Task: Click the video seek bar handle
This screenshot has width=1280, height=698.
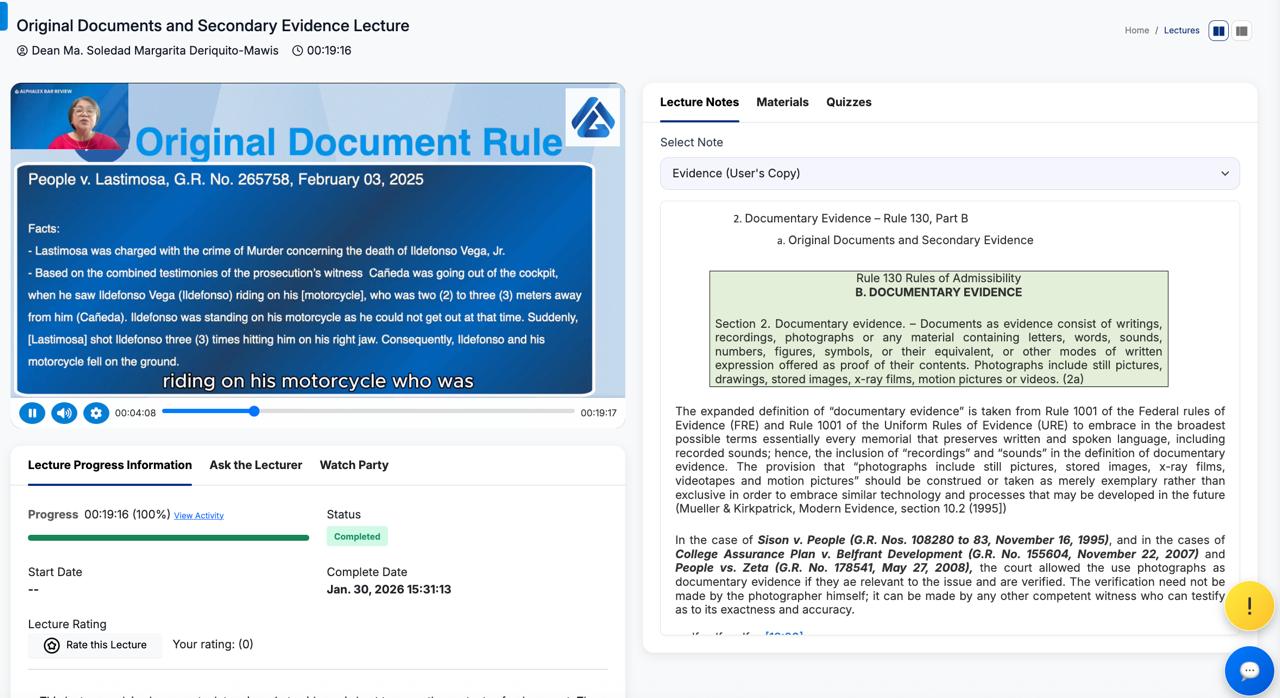Action: click(254, 411)
